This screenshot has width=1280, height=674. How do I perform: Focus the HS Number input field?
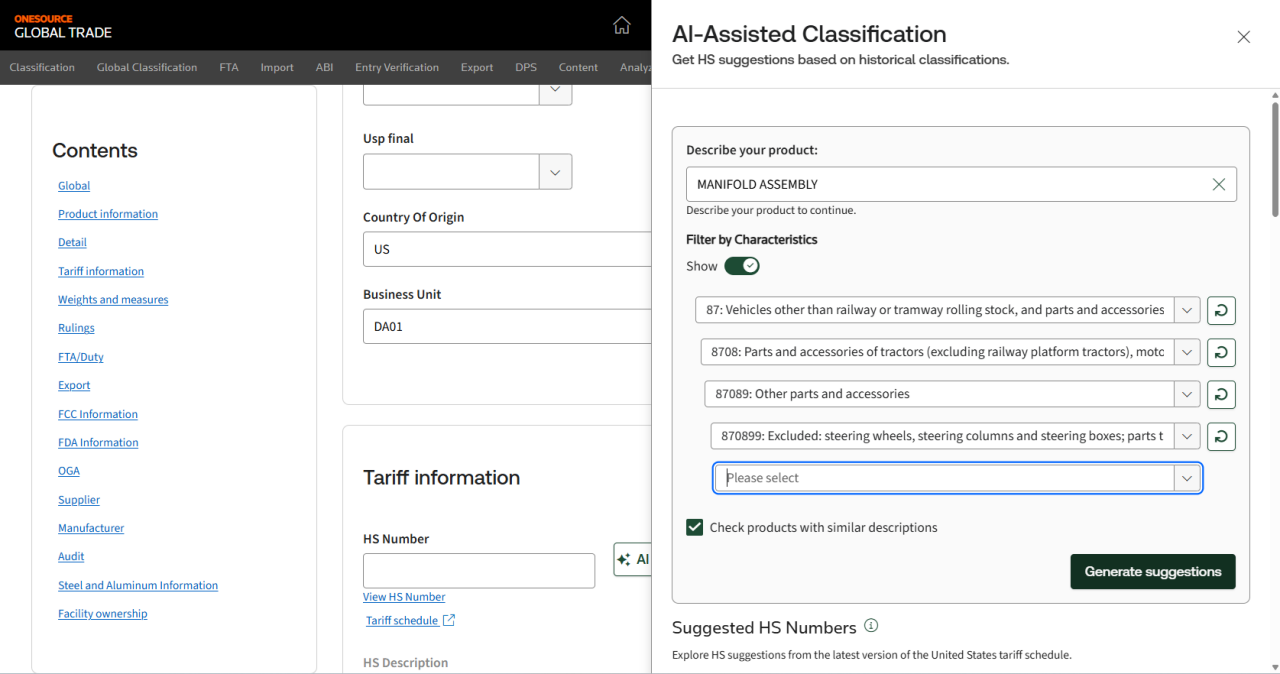tap(479, 571)
